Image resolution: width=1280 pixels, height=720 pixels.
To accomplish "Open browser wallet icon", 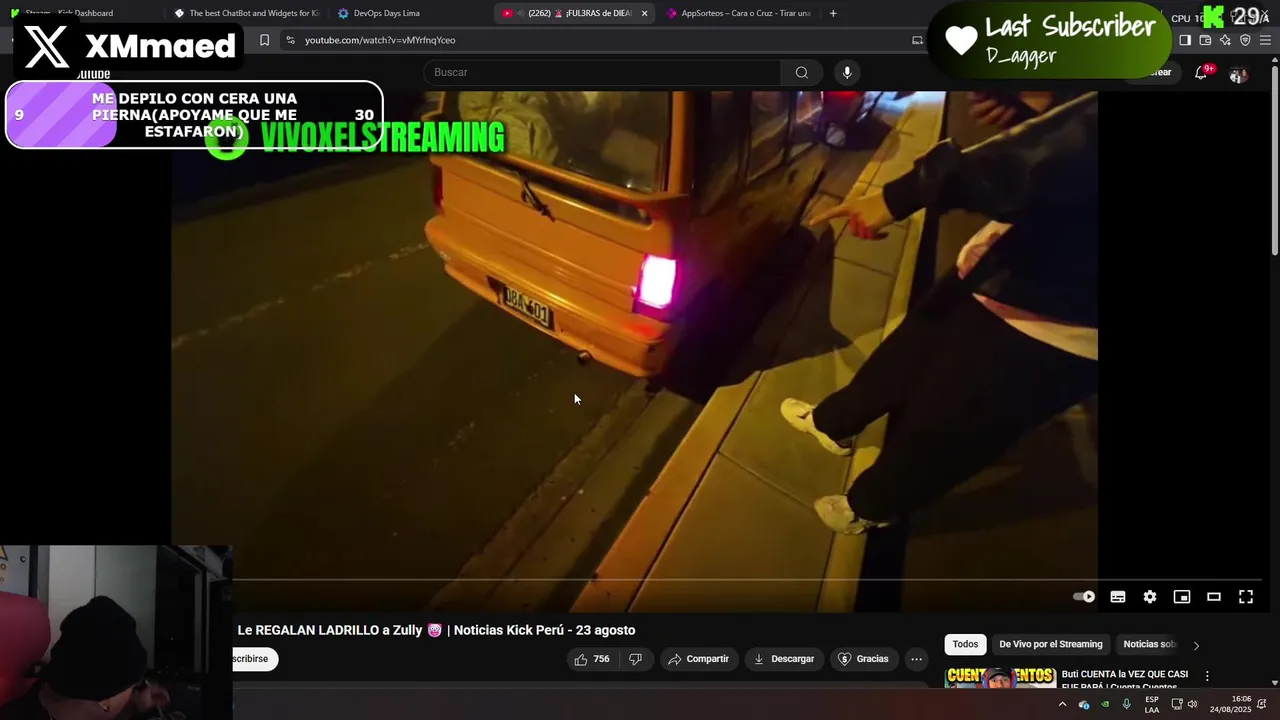I will click(1205, 40).
